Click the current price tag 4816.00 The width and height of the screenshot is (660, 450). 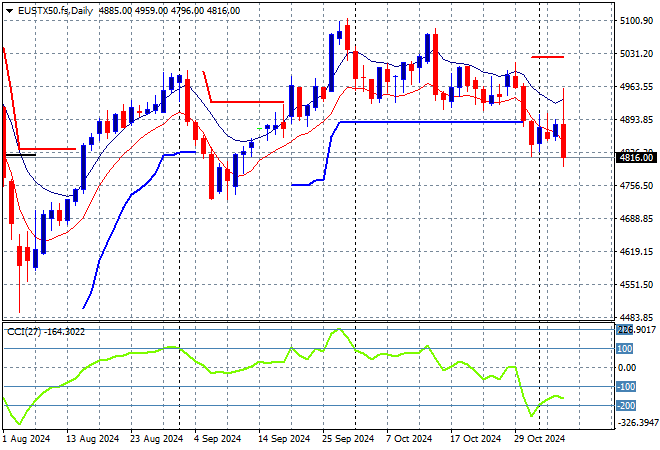(635, 157)
